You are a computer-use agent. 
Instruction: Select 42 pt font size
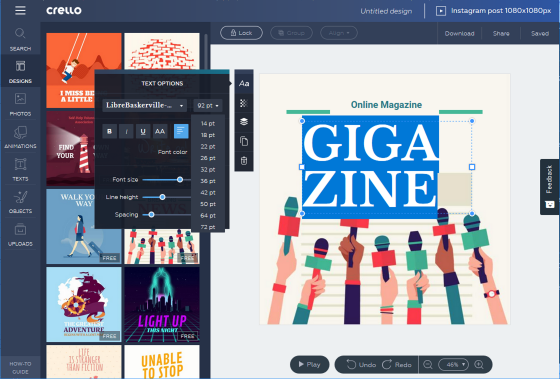tap(208, 192)
